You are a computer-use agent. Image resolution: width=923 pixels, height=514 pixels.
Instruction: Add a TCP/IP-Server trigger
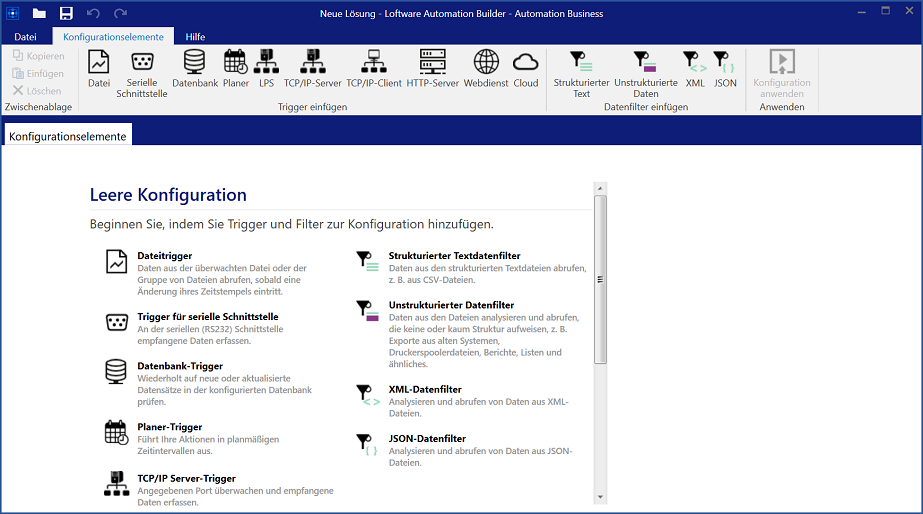pos(312,69)
